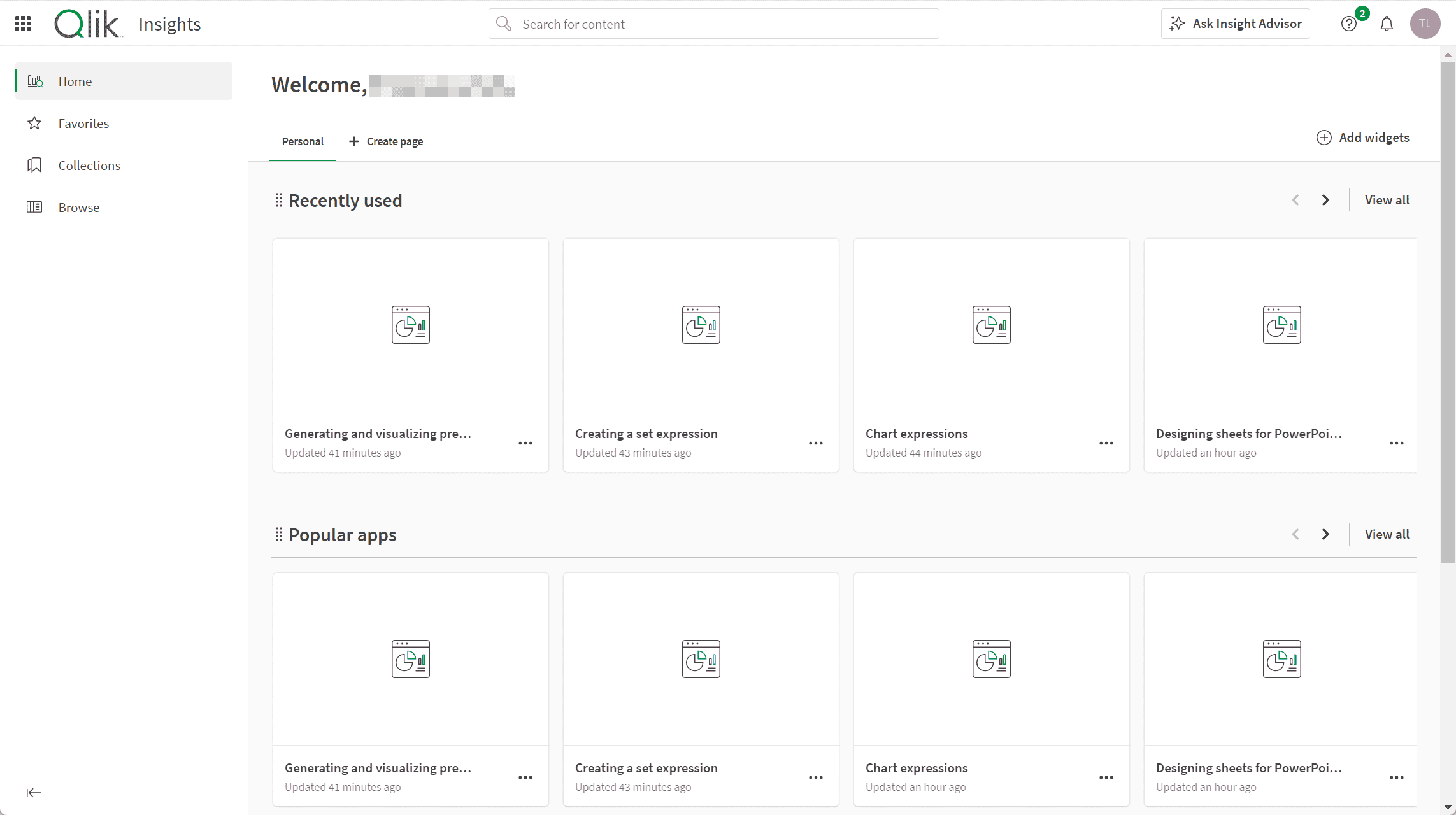This screenshot has height=815, width=1456.
Task: Open the notifications bell
Action: pyautogui.click(x=1387, y=24)
